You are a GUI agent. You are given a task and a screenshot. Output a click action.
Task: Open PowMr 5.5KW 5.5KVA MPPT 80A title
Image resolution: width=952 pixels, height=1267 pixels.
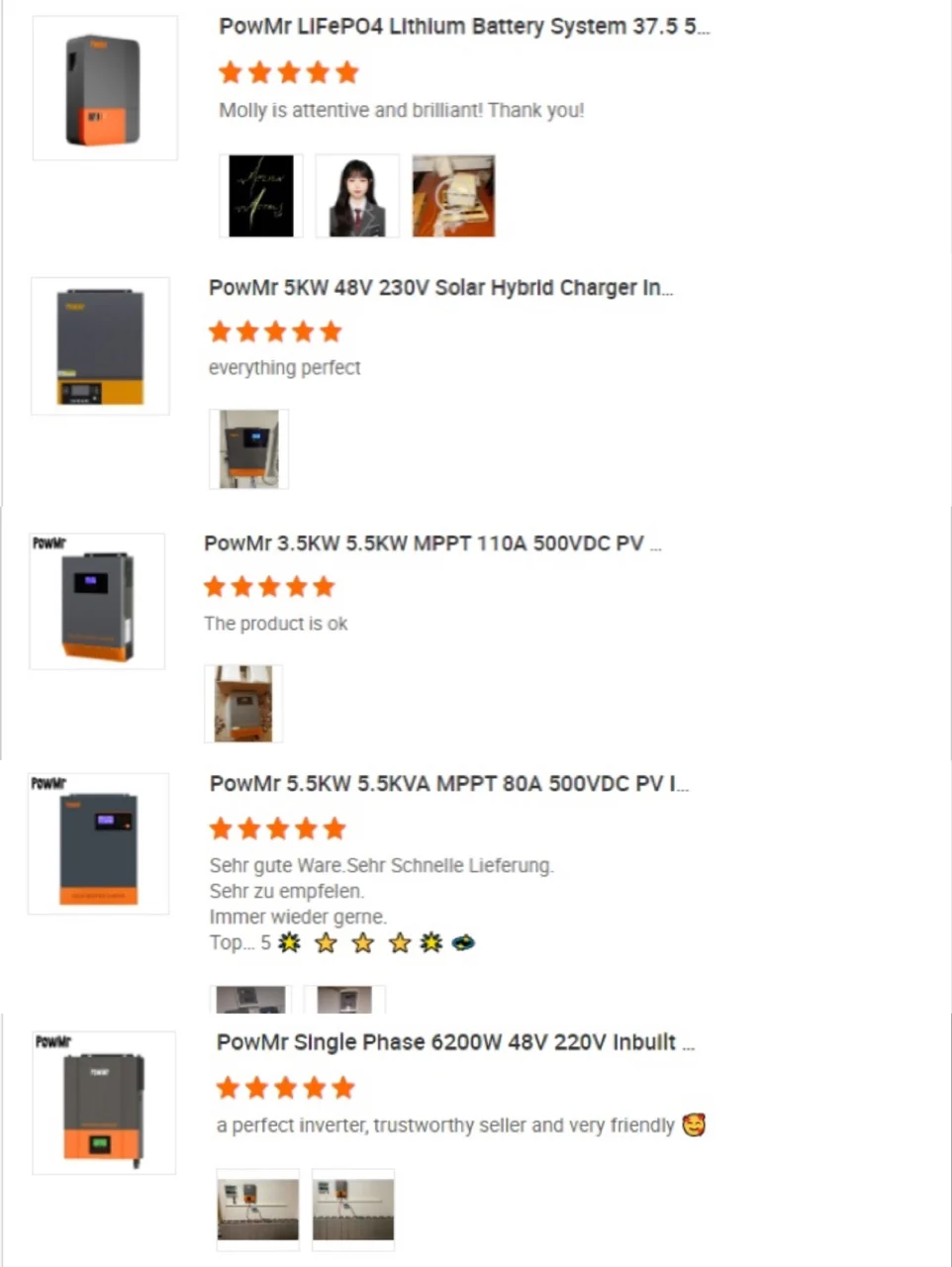pyautogui.click(x=449, y=784)
